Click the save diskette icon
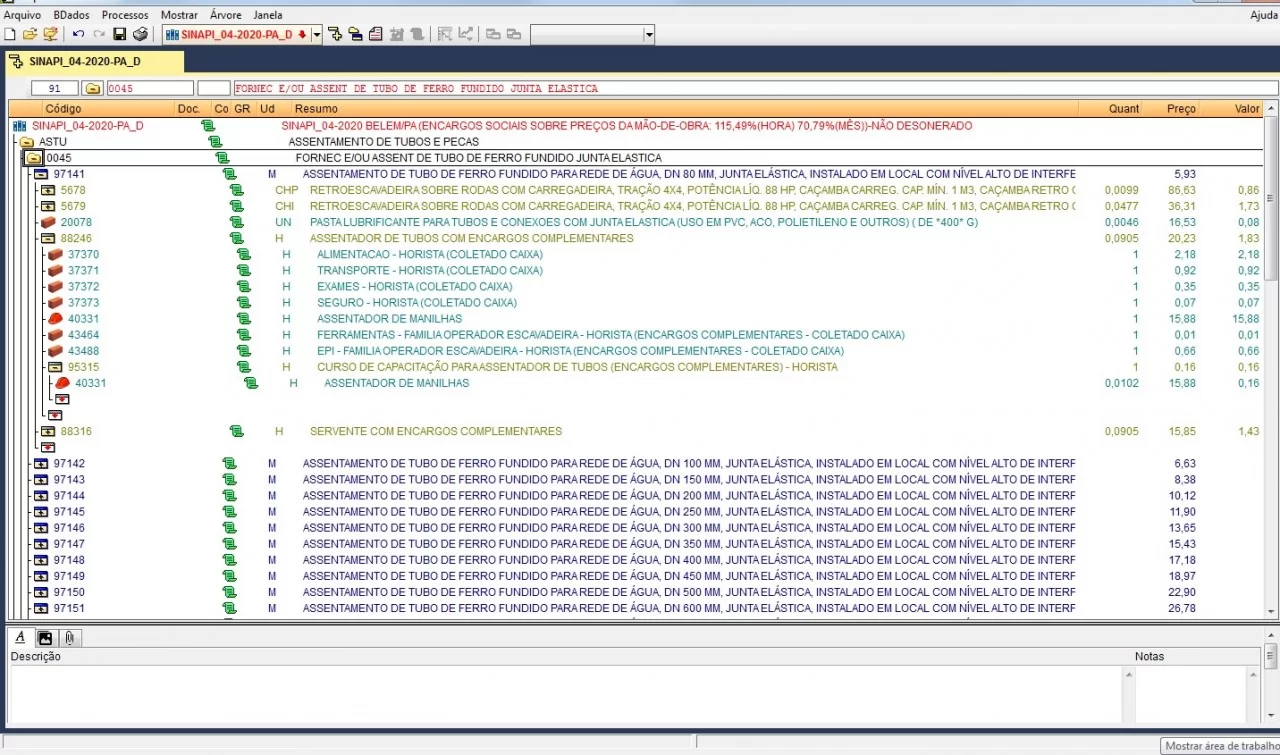Screen dimensions: 1280x755 tap(120, 35)
